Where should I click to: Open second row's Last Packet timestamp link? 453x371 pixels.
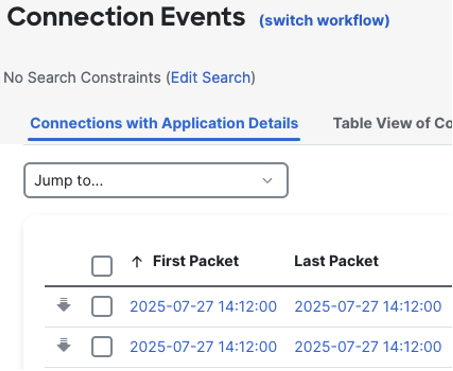368,347
